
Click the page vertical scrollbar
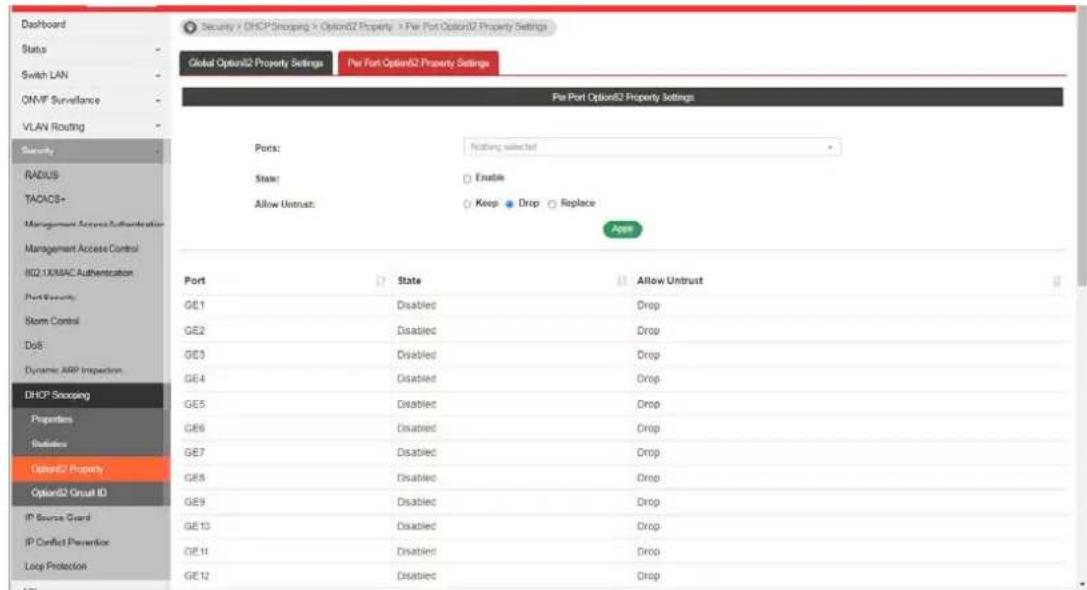pyautogui.click(x=1082, y=149)
